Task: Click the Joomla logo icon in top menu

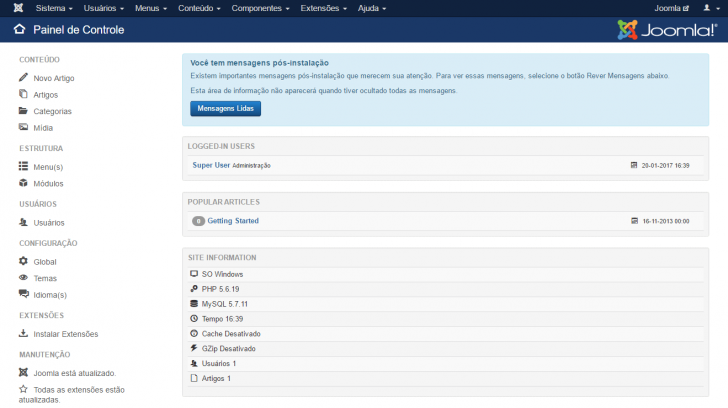Action: tap(18, 8)
